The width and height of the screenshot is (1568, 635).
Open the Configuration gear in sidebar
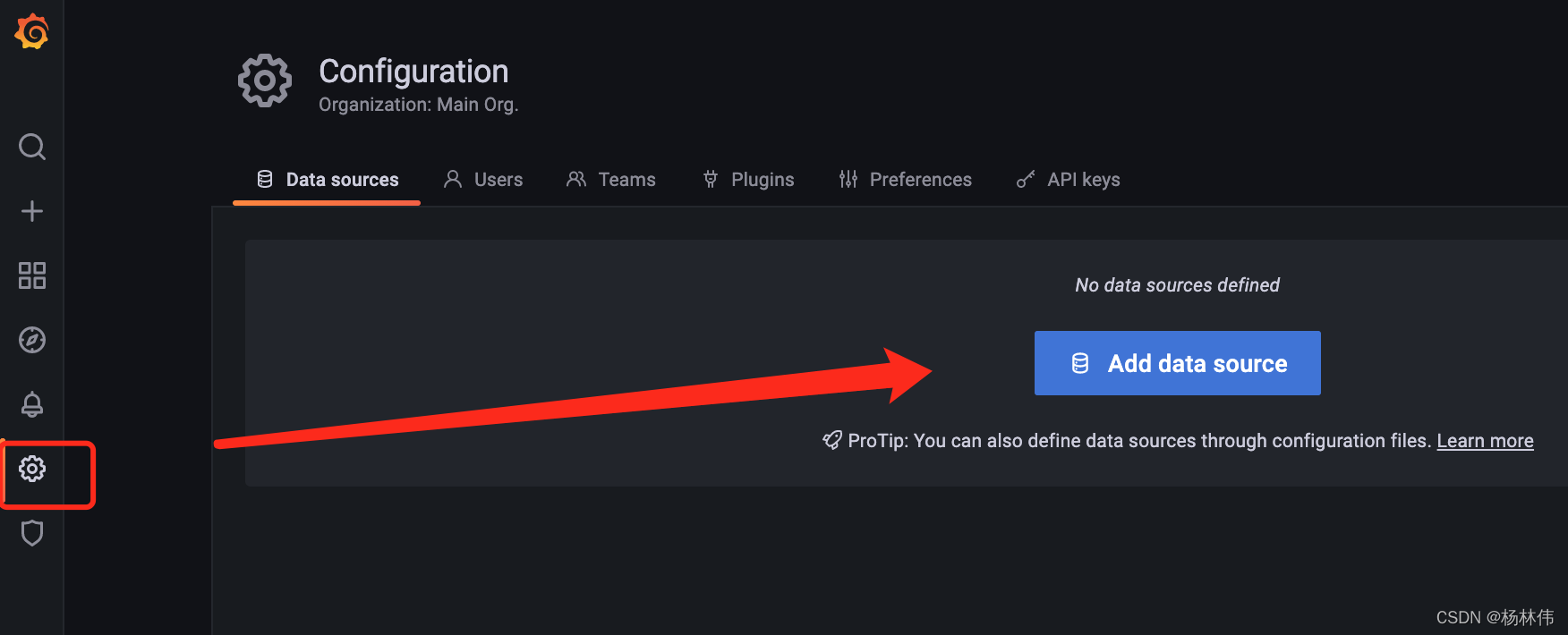[x=32, y=469]
